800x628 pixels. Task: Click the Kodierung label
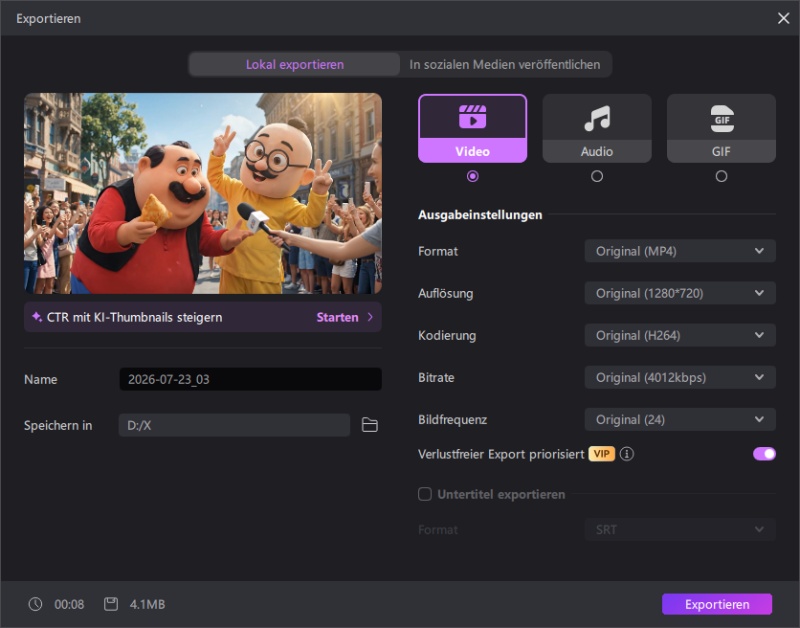pos(447,335)
